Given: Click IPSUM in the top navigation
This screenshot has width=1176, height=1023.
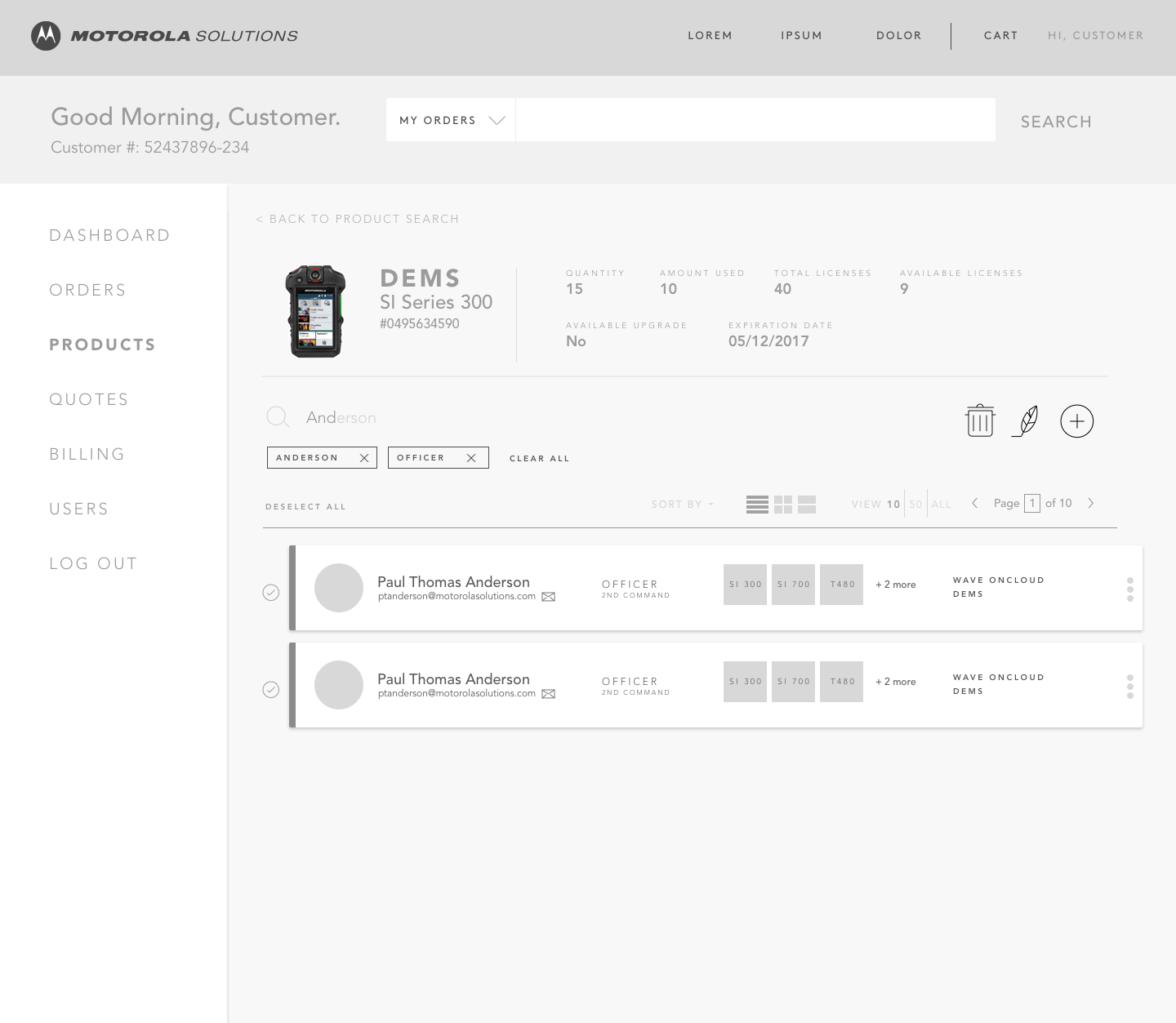Looking at the screenshot, I should [801, 36].
